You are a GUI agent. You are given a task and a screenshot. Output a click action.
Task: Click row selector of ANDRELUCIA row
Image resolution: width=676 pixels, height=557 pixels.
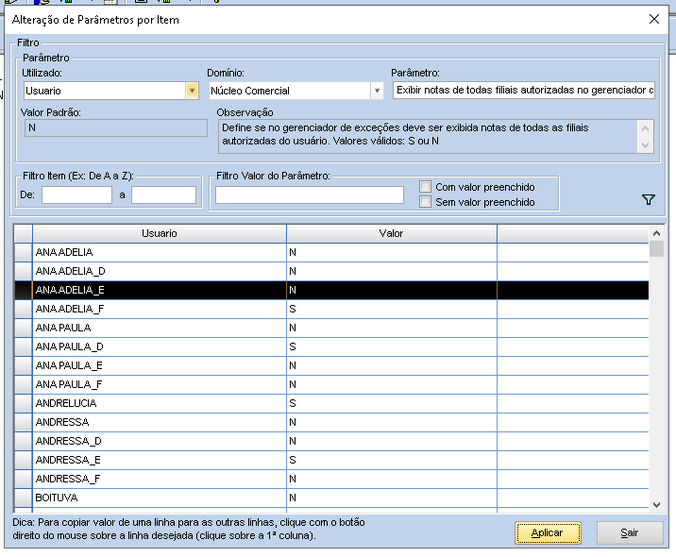(23, 404)
